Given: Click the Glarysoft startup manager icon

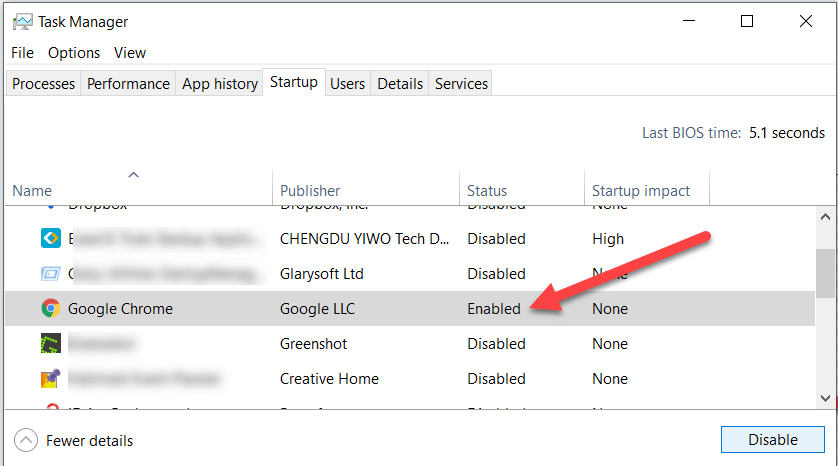Looking at the screenshot, I should pos(51,274).
